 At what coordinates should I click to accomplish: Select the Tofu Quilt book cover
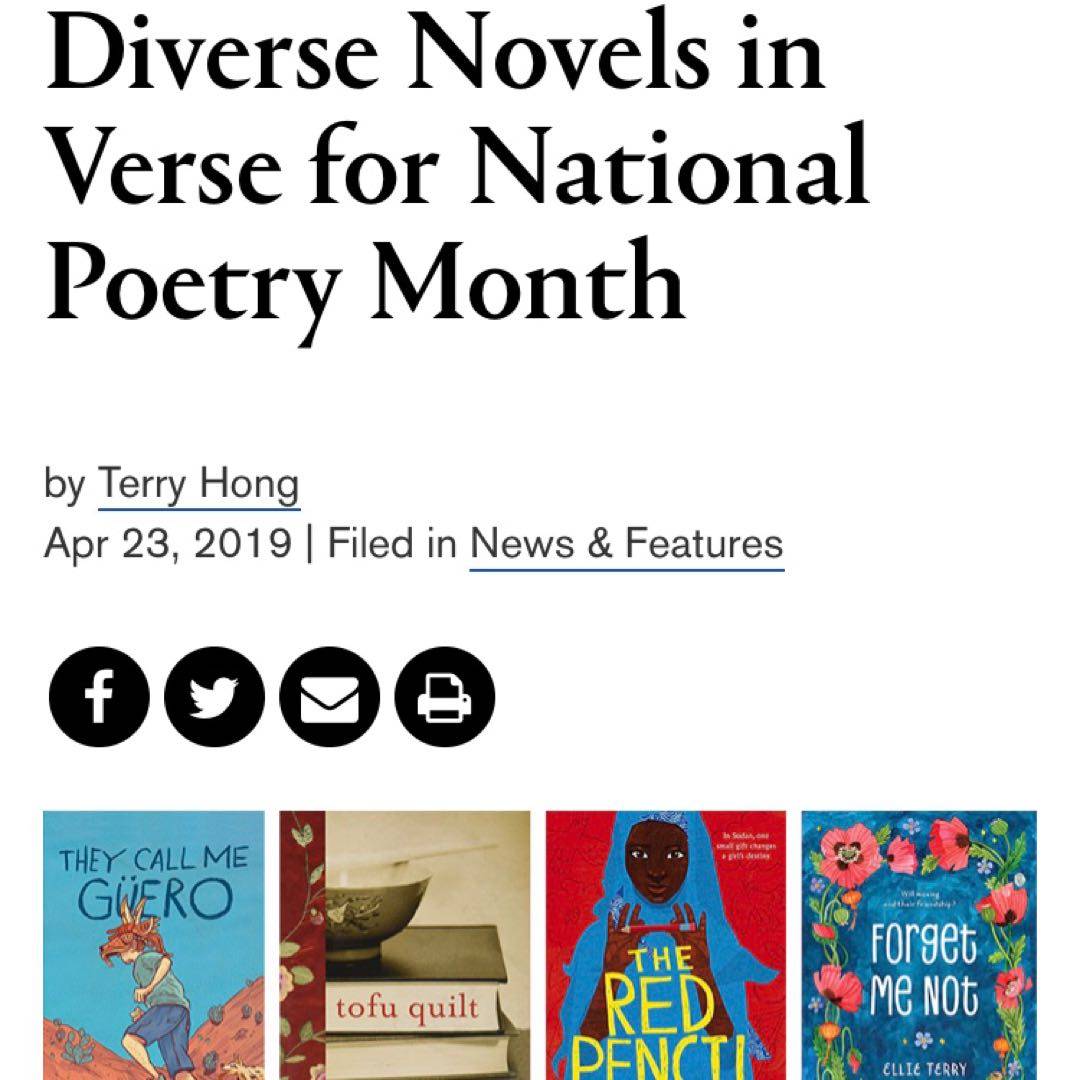[404, 944]
